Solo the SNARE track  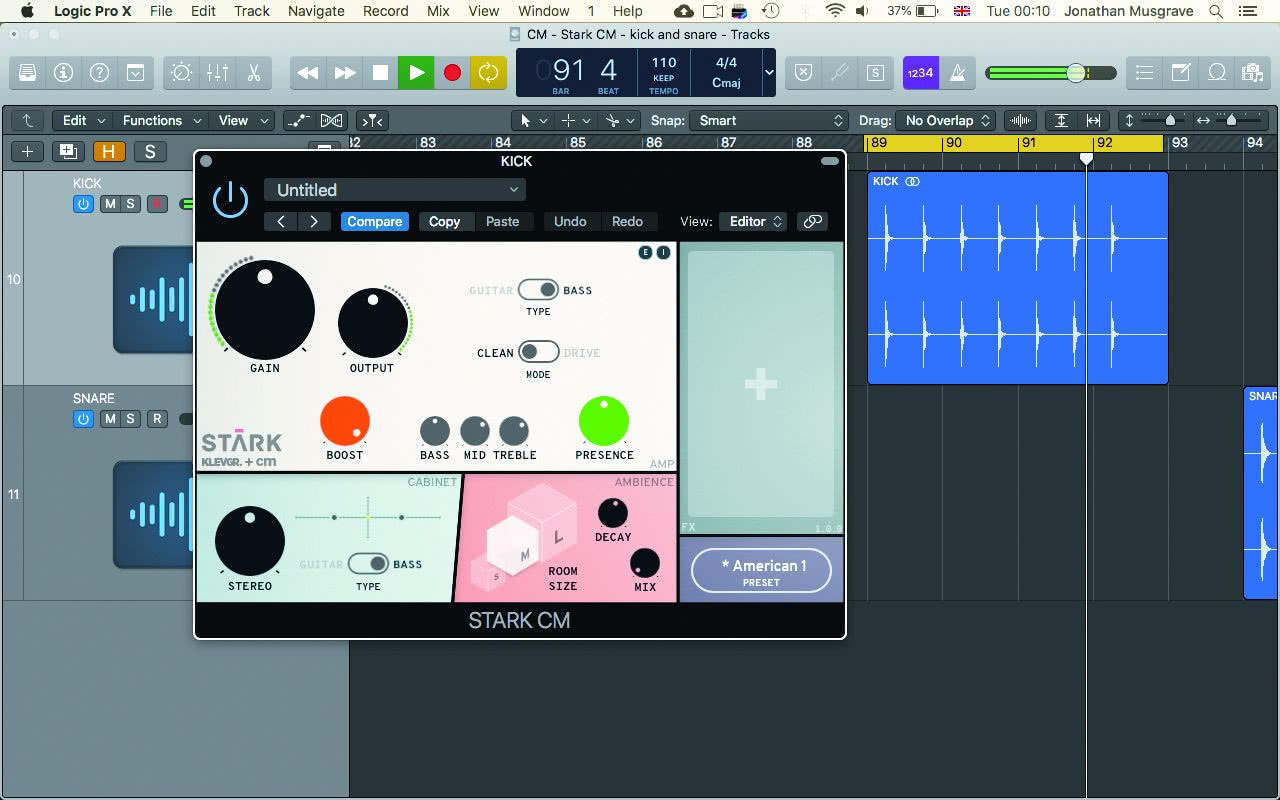pos(131,419)
